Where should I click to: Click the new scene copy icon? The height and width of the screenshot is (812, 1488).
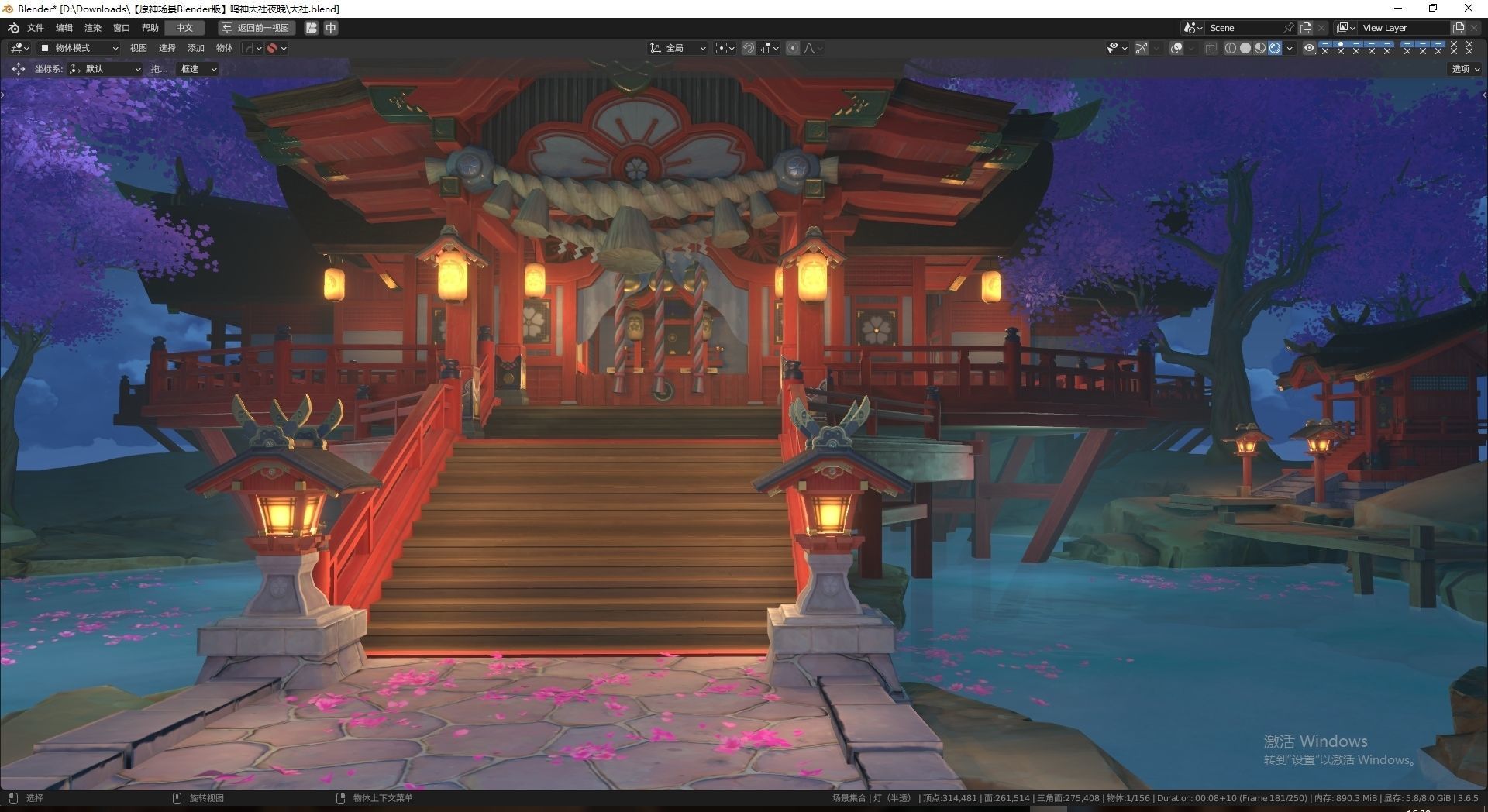point(1306,28)
